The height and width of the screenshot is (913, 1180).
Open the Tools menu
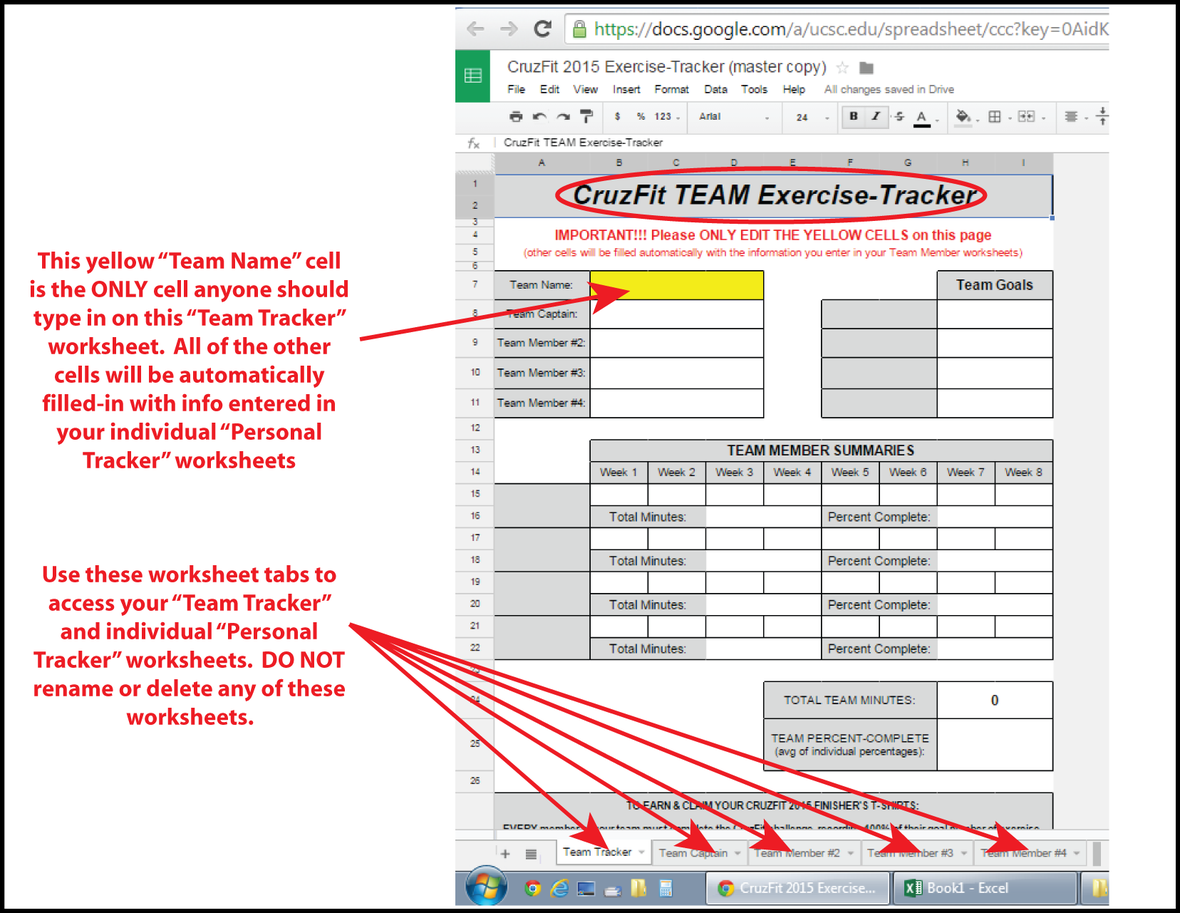754,90
